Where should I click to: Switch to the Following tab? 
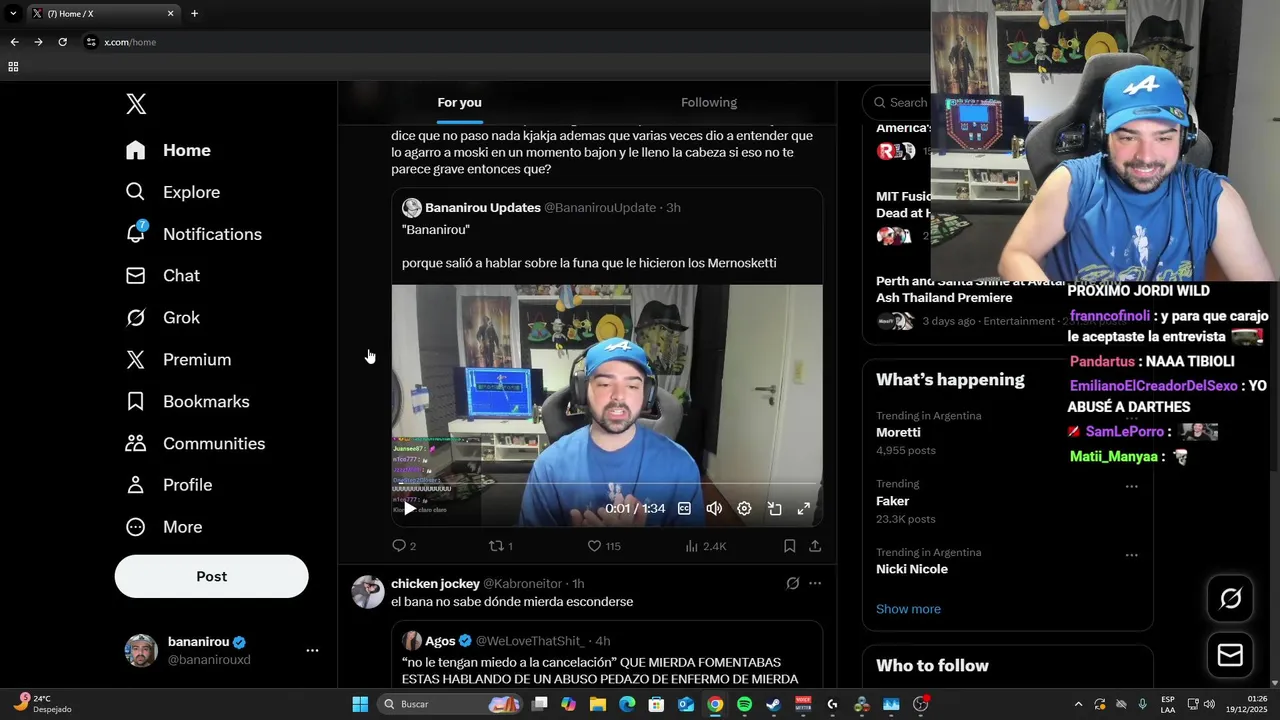pos(709,102)
